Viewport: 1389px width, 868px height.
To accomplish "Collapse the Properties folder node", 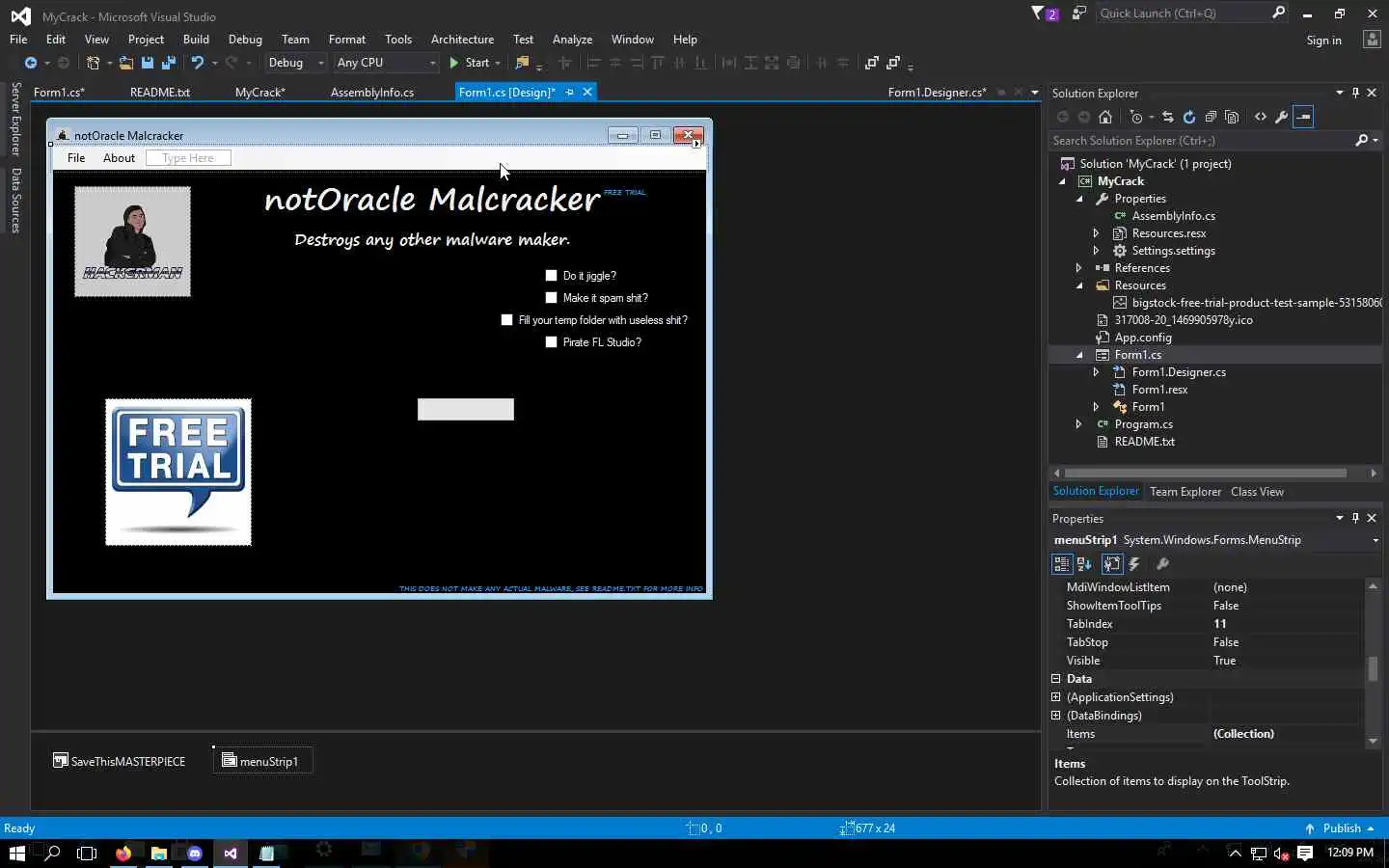I will tap(1079, 199).
